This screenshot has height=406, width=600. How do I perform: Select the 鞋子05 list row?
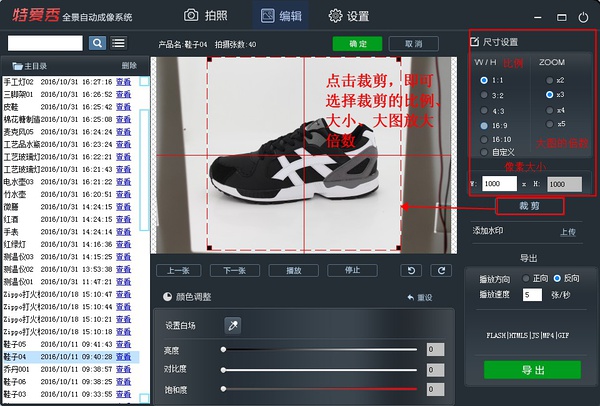(71, 344)
